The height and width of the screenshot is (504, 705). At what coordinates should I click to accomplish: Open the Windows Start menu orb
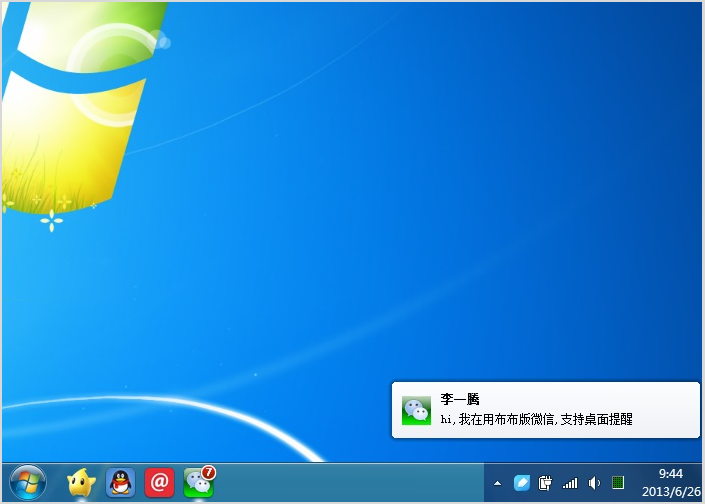tap(27, 482)
